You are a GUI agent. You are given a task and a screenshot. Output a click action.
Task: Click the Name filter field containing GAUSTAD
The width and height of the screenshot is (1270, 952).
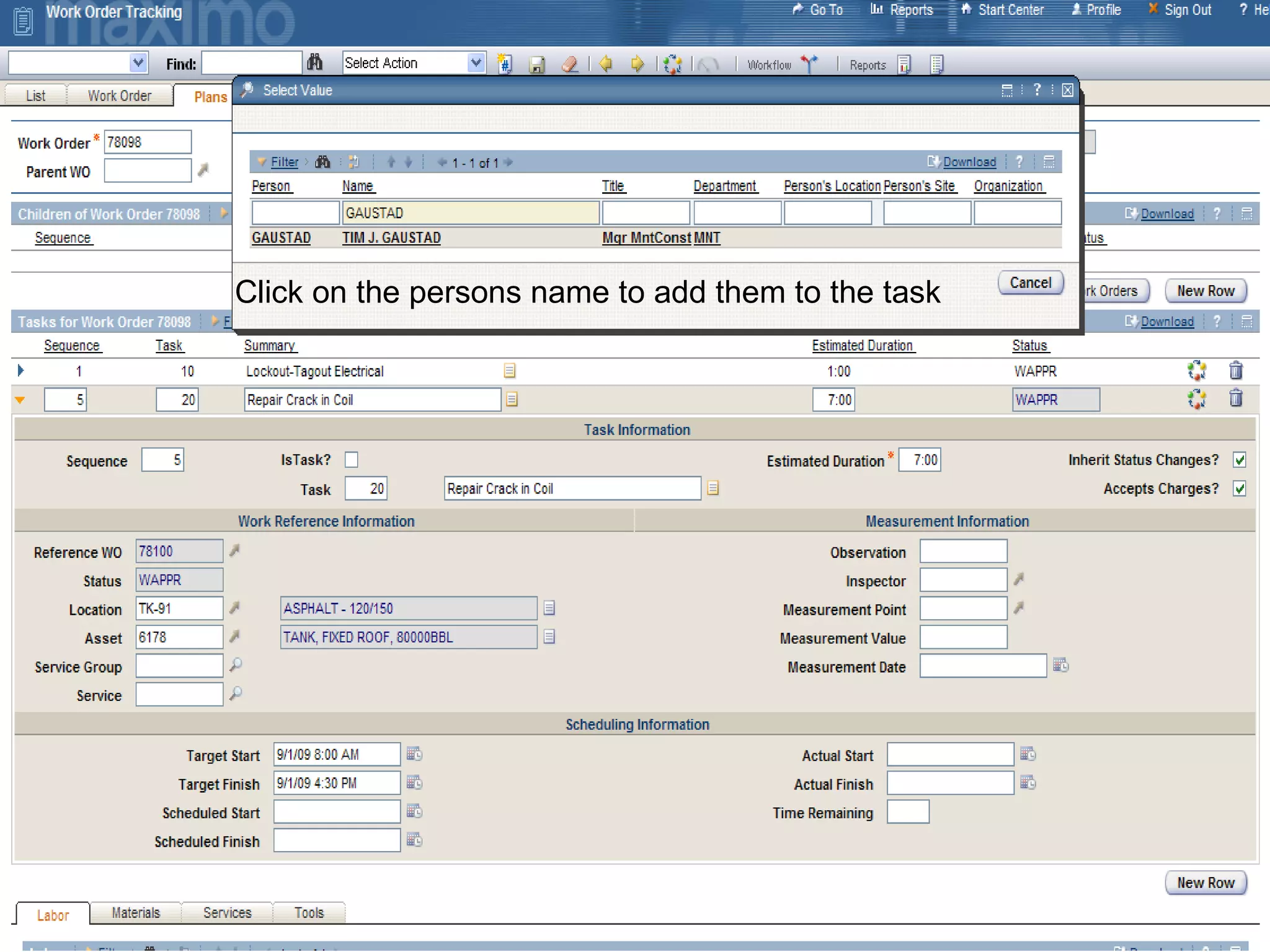(x=471, y=213)
